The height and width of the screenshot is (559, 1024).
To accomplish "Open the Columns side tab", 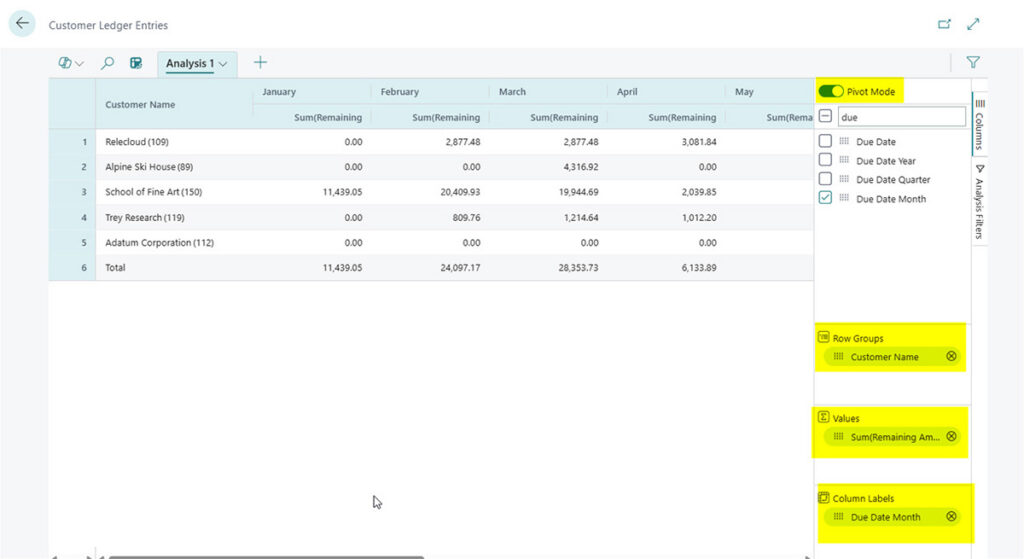I will click(980, 123).
